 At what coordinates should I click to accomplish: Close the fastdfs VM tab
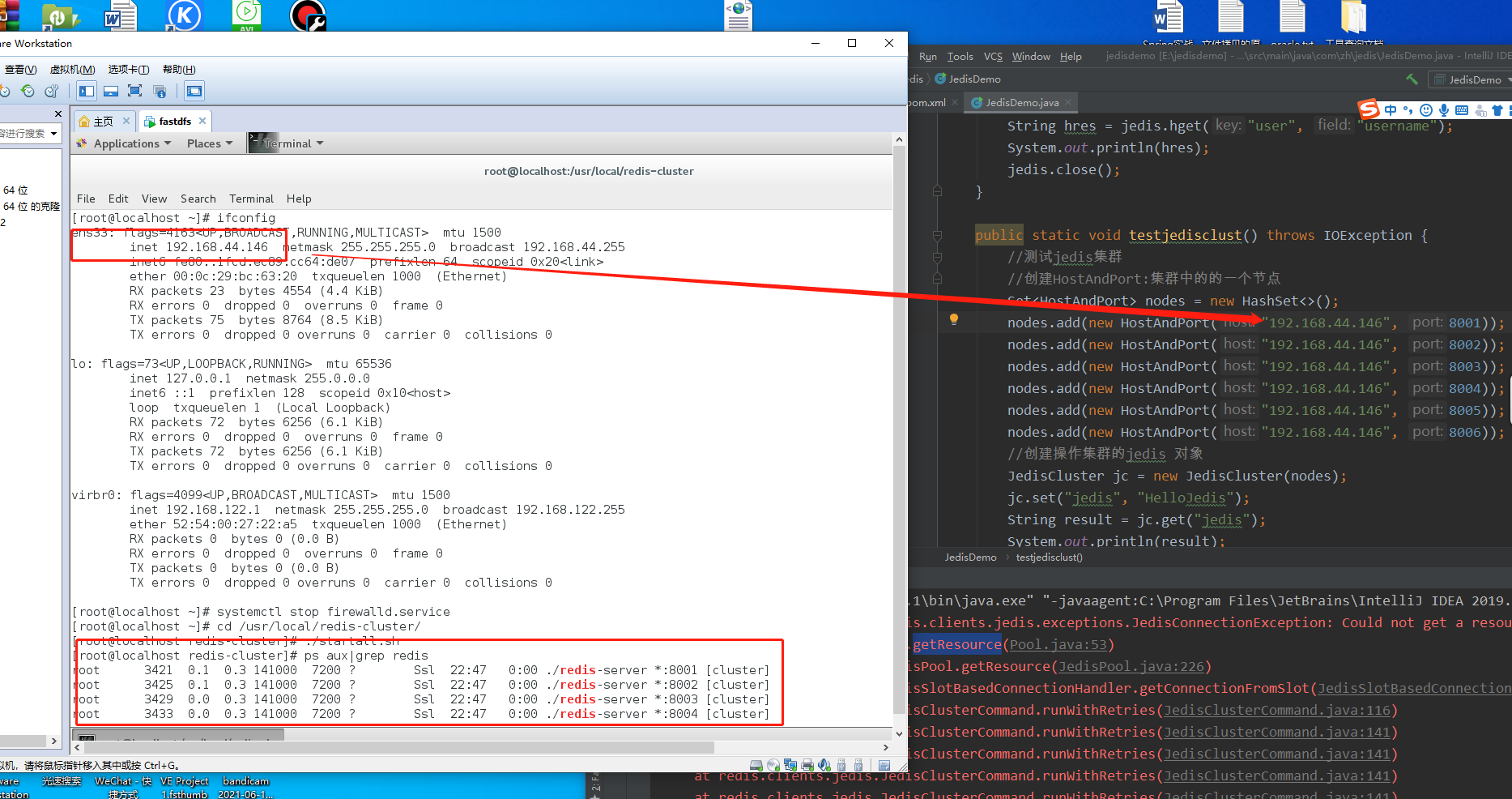click(x=202, y=121)
